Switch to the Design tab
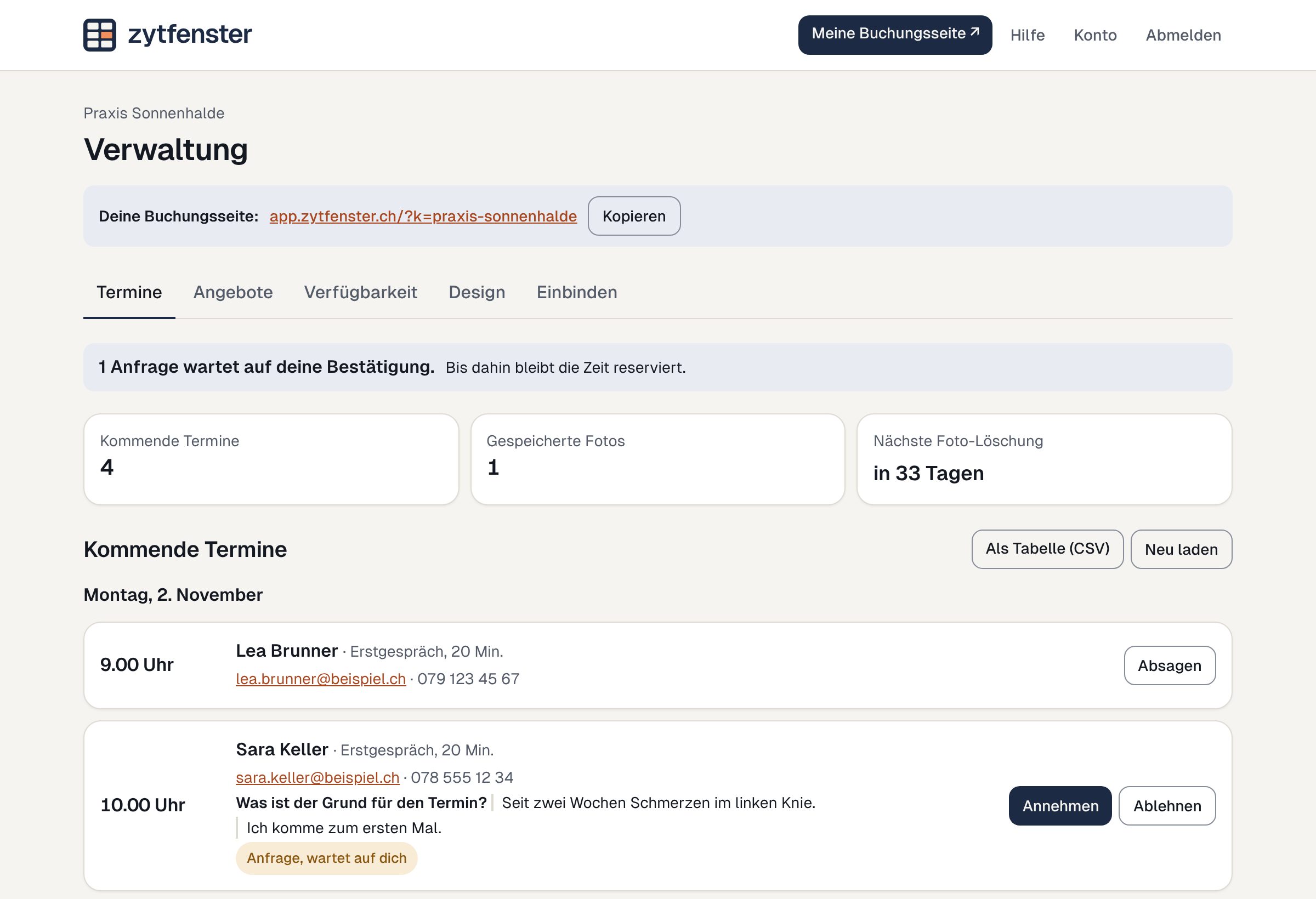 click(477, 292)
